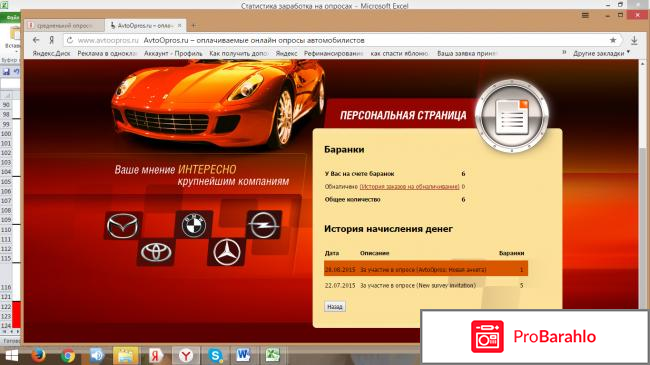This screenshot has height=365, width=650.
Task: Click the Yandex home Я icon in toolbar
Action: tap(52, 40)
